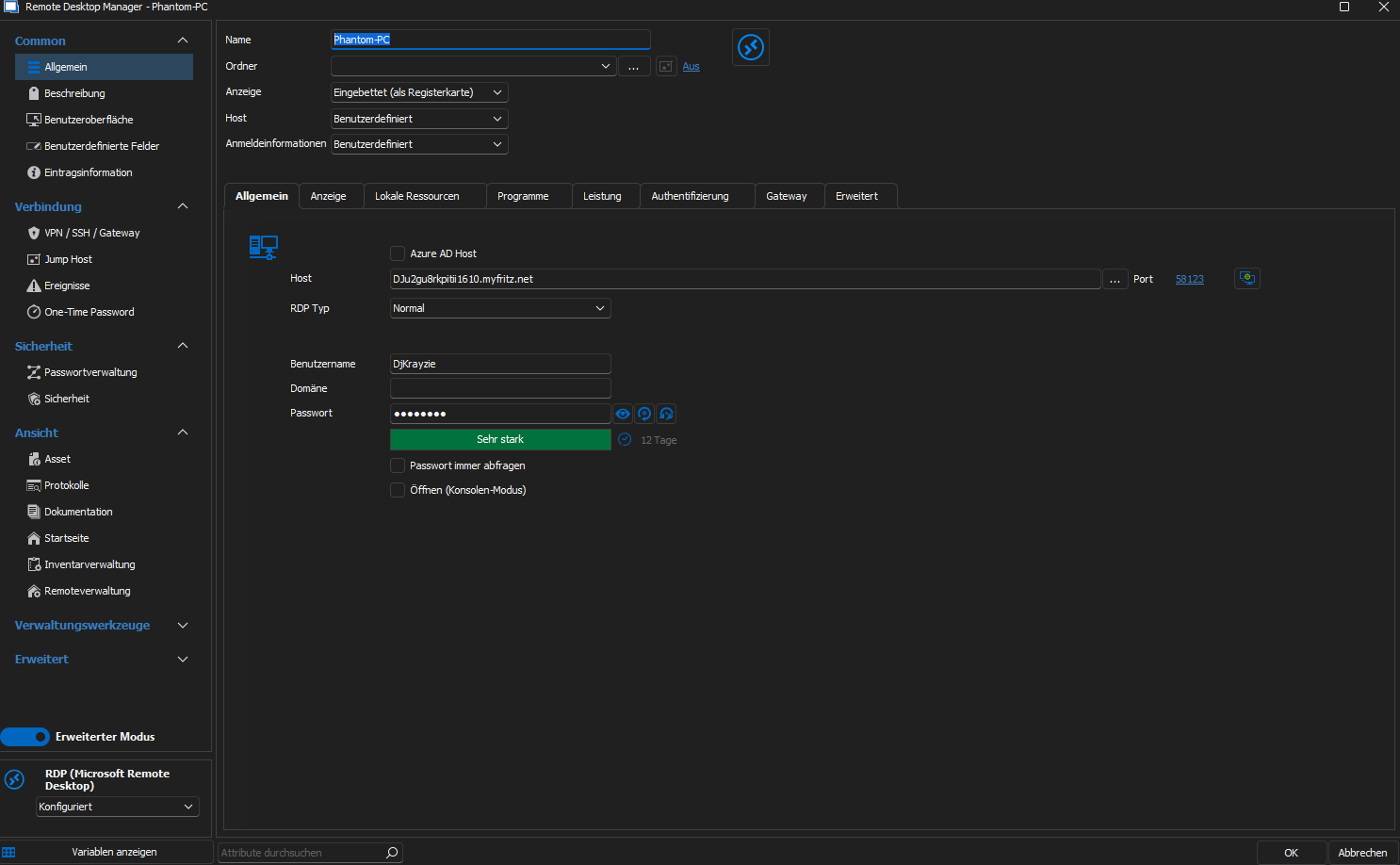
Task: Open the Ordner dropdown
Action: pos(473,66)
